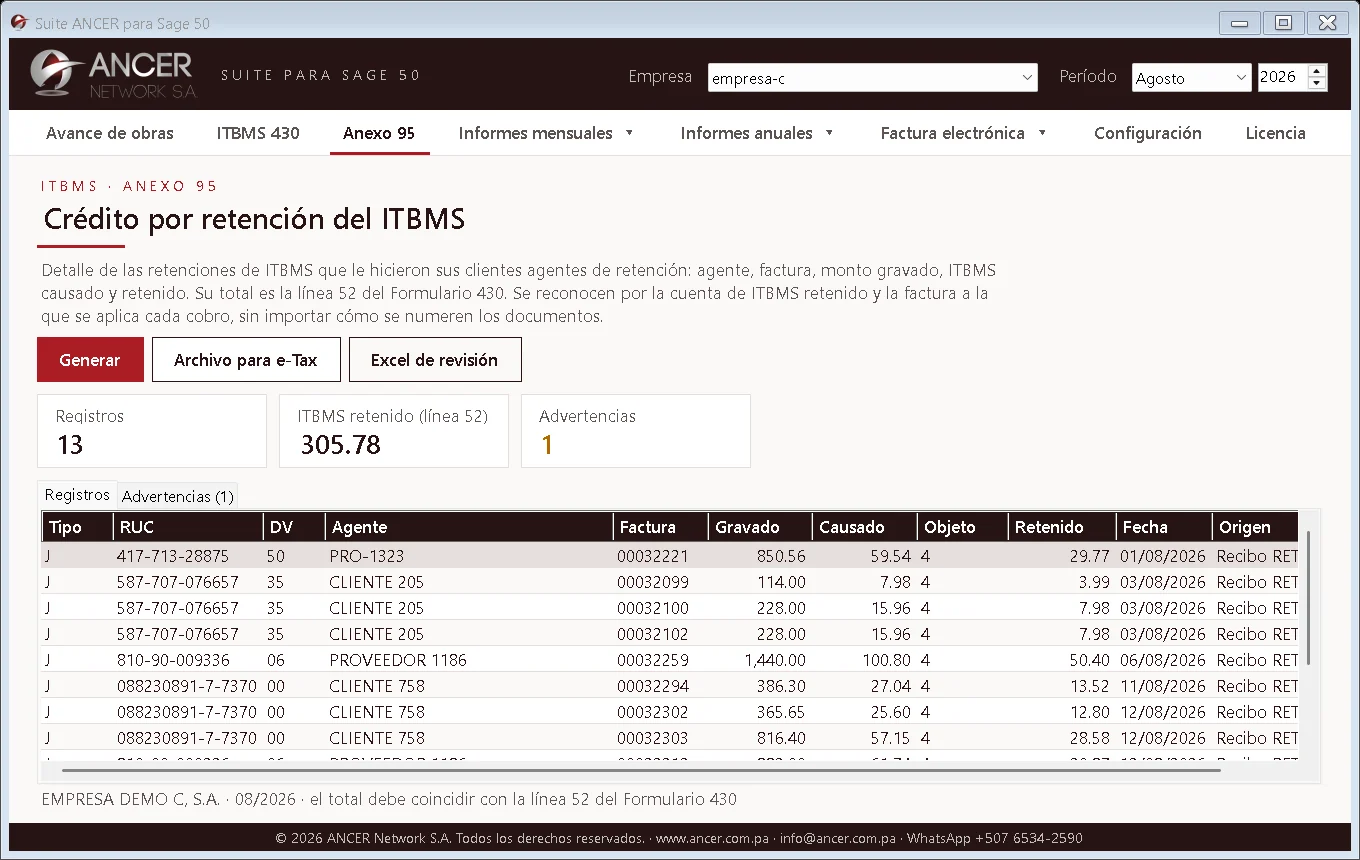Click the ITBMS retenido (línea 52) card
1360x860 pixels.
point(394,431)
